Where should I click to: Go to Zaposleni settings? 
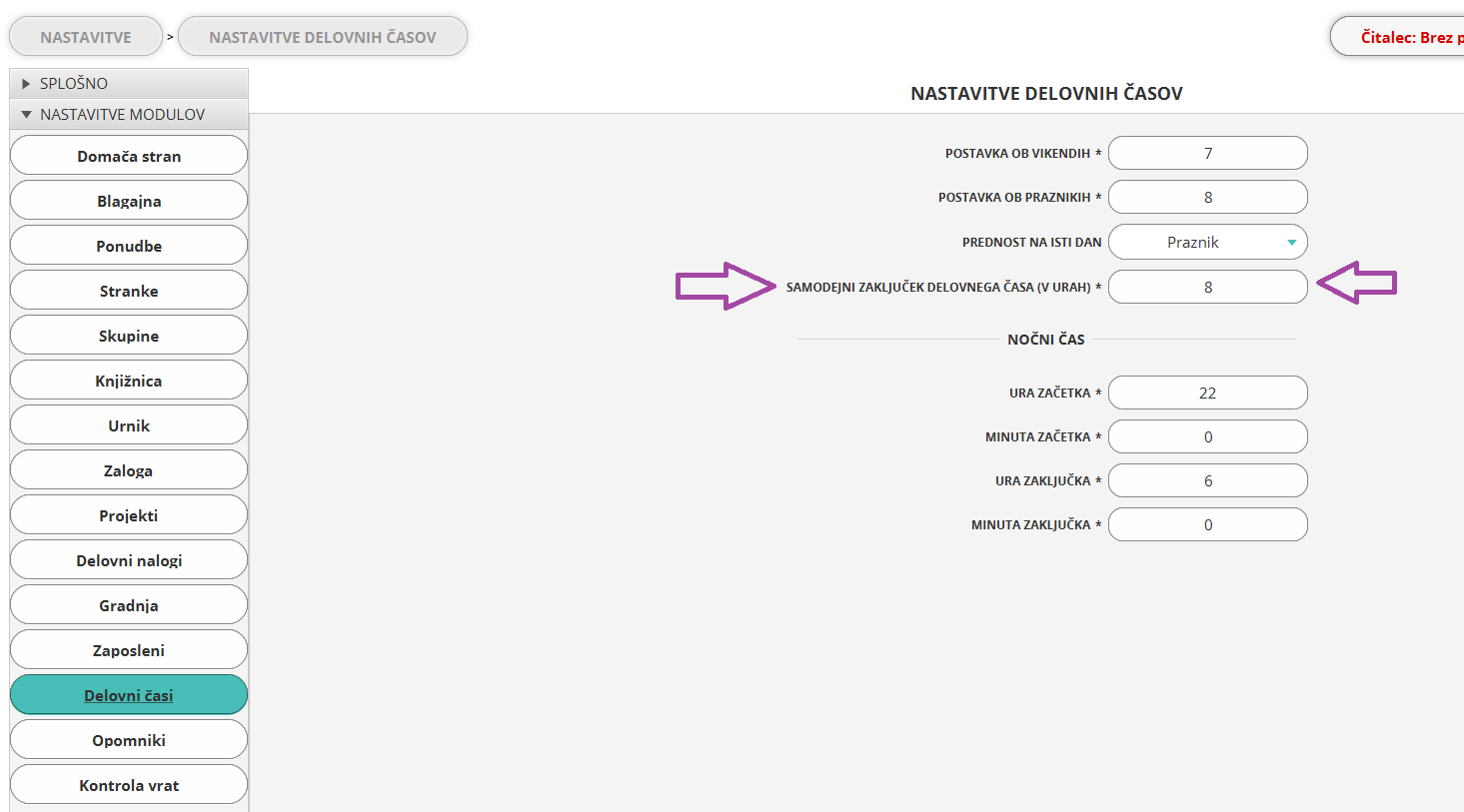pos(129,650)
